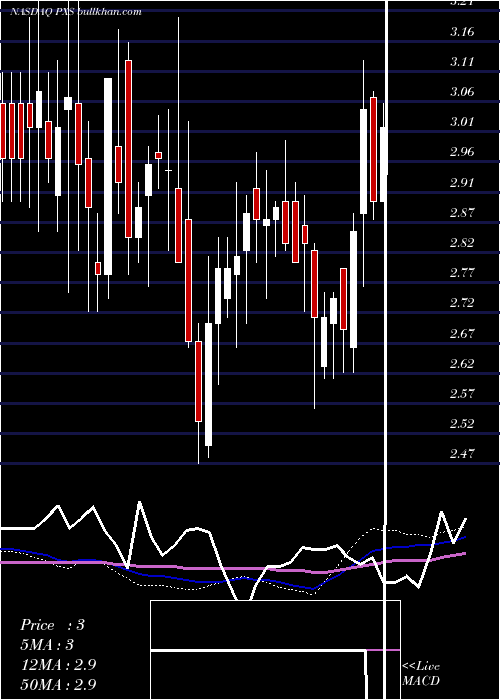Click the 3.16 price axis label
This screenshot has width=500, height=700.
point(462,32)
